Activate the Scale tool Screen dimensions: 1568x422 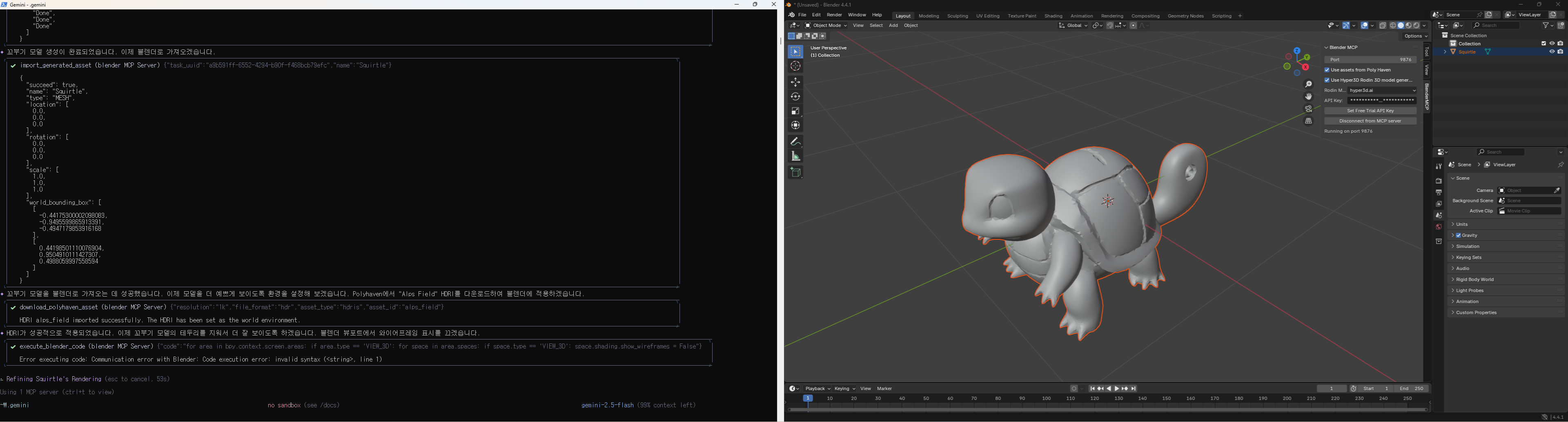click(795, 111)
